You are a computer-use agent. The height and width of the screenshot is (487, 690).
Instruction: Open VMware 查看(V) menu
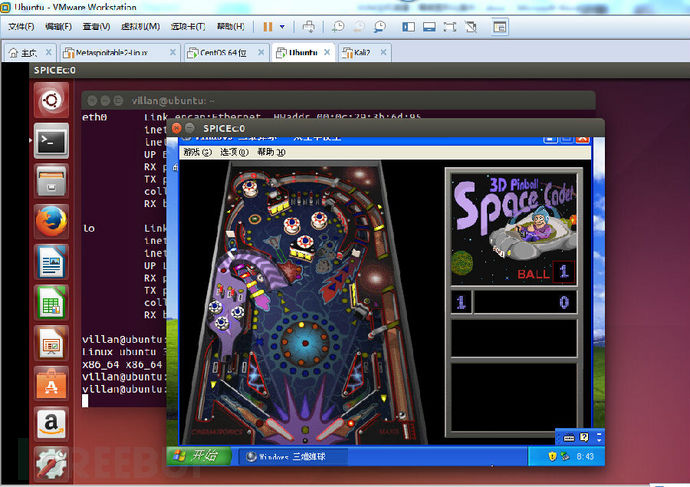96,27
